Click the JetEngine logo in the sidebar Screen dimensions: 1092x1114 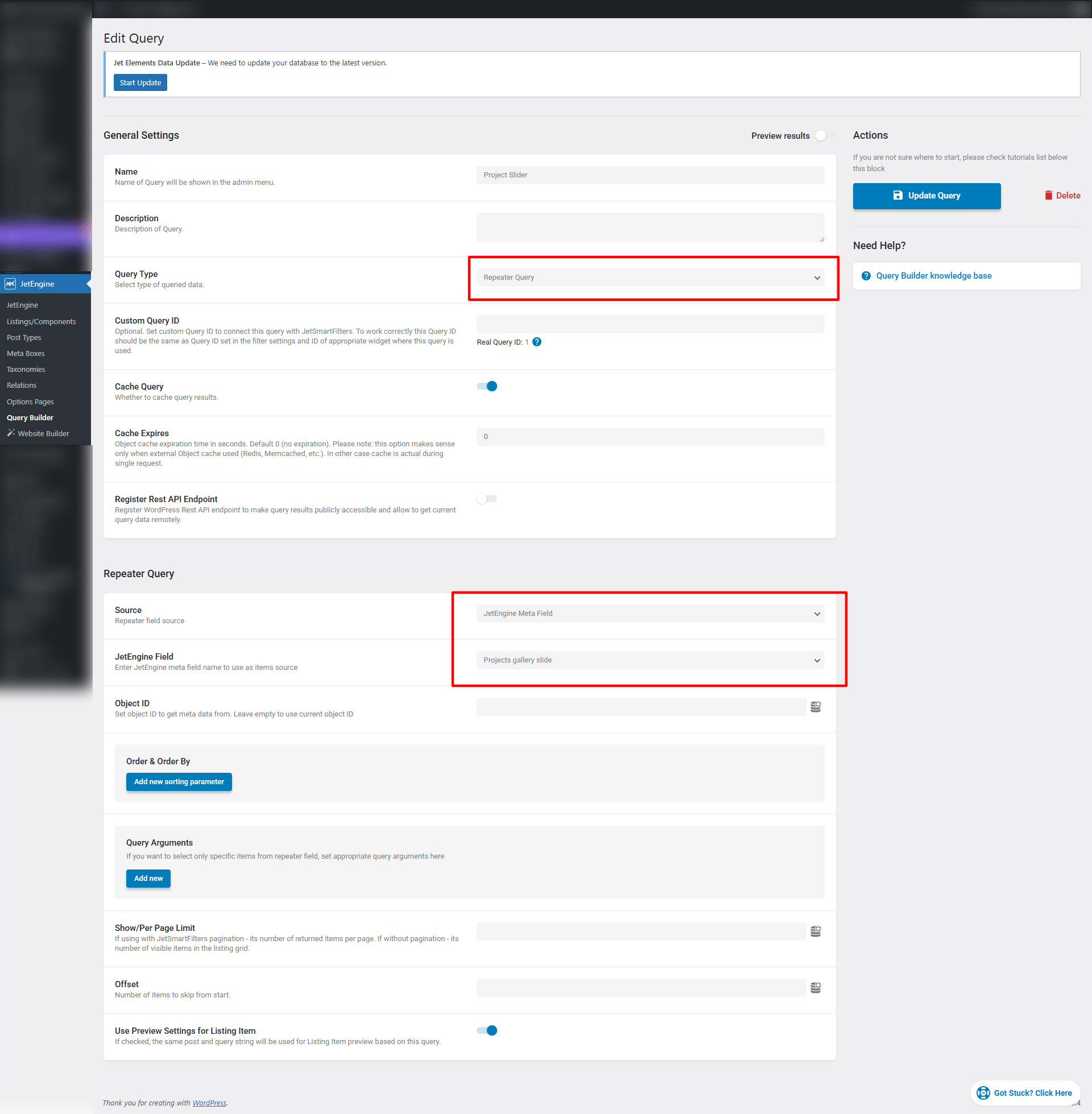tap(10, 283)
